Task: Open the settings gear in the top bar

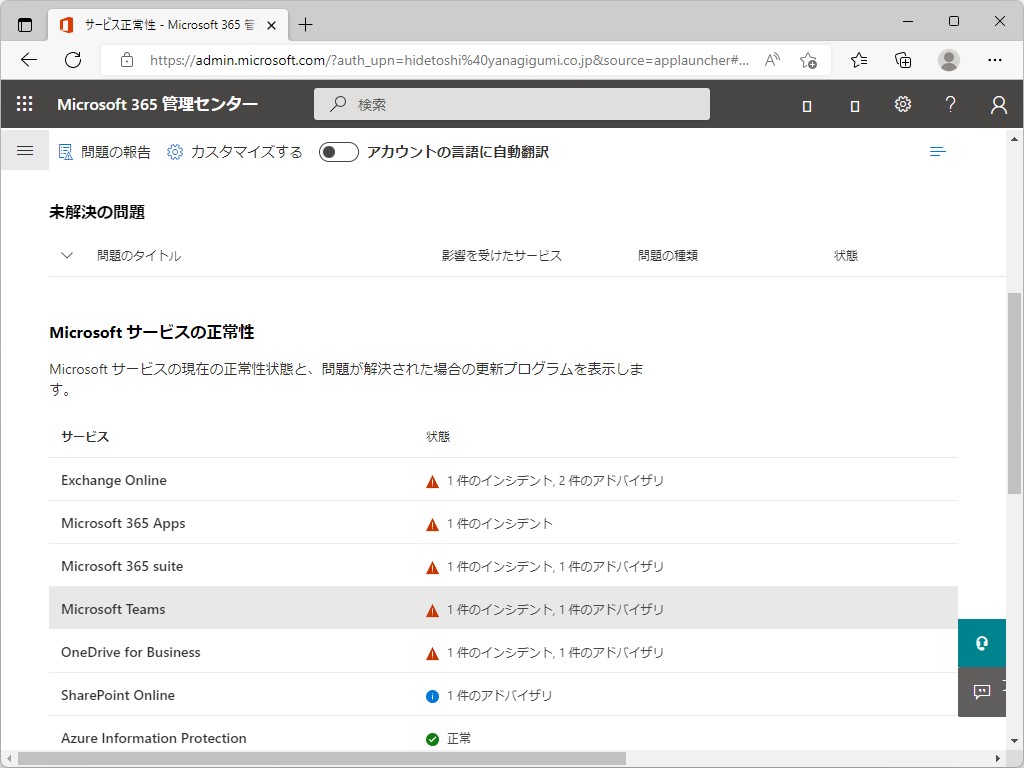Action: coord(902,103)
